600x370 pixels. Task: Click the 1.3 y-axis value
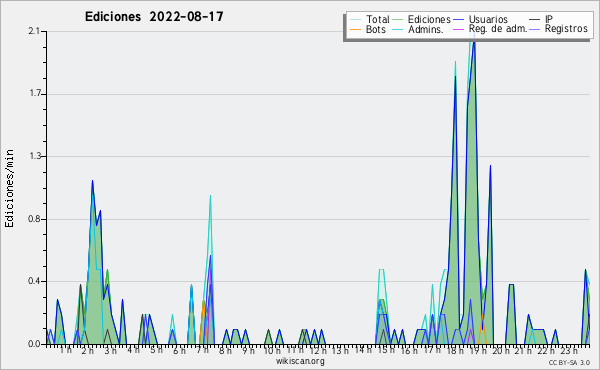pos(34,156)
